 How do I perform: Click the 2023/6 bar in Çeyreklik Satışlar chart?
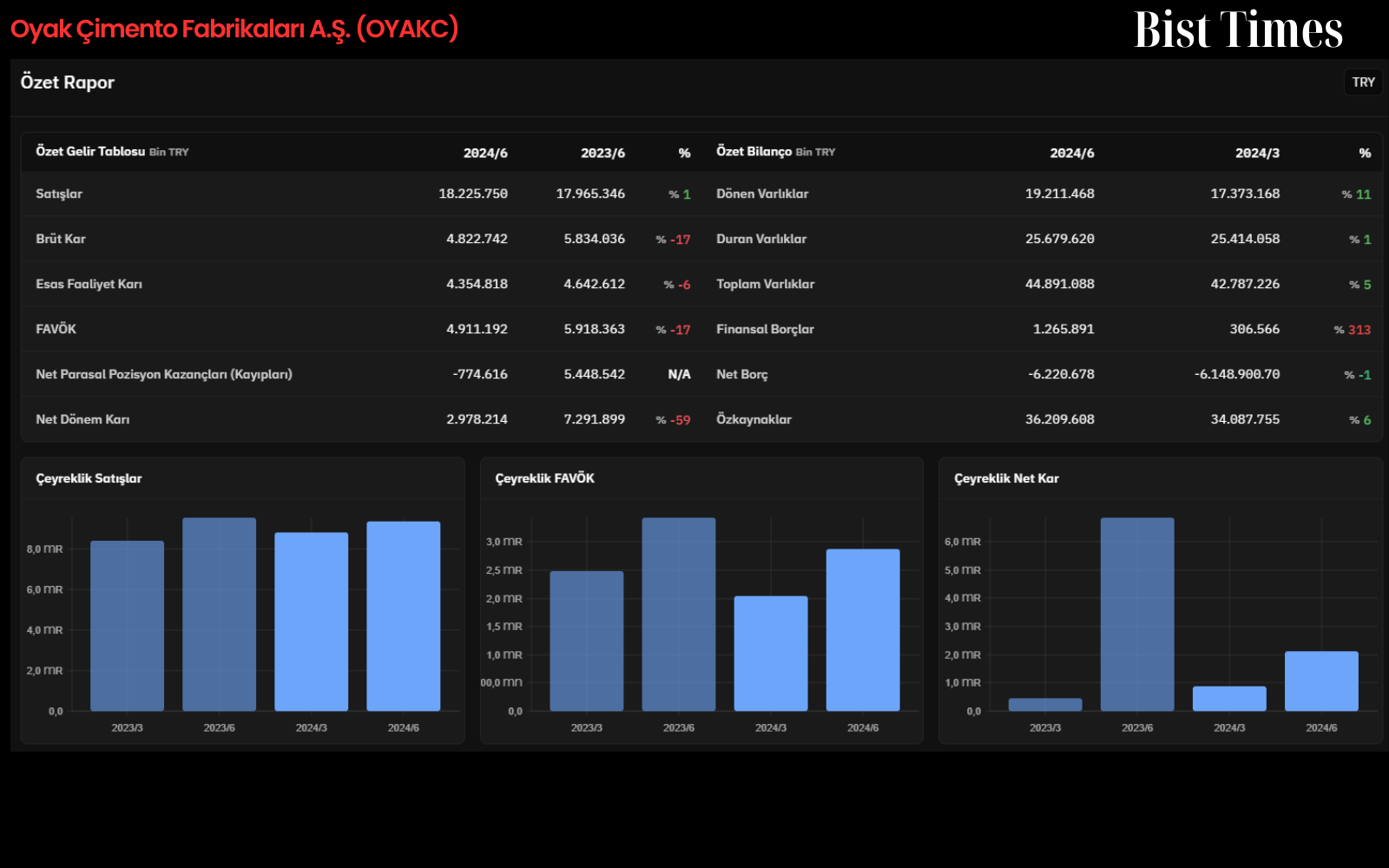click(219, 615)
